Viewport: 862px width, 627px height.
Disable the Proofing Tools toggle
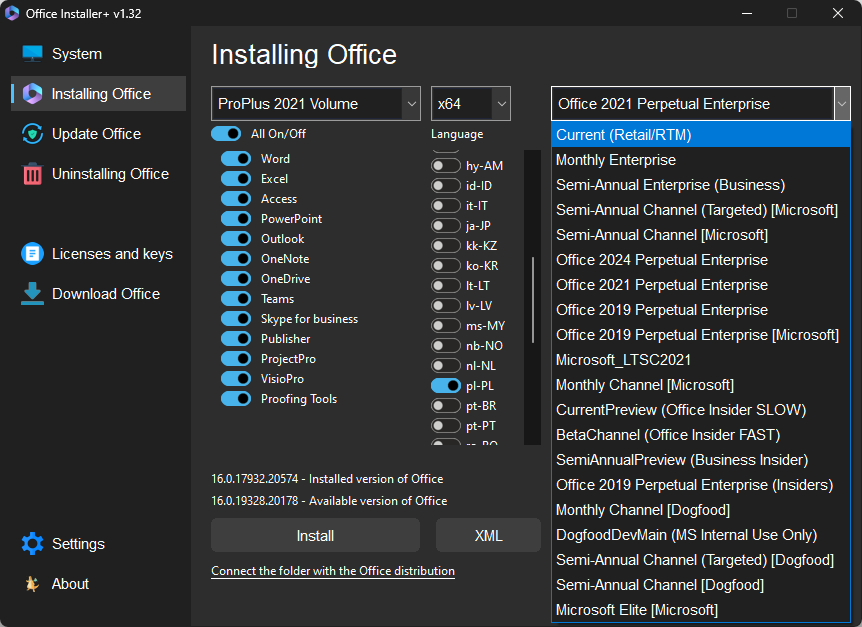tap(236, 398)
